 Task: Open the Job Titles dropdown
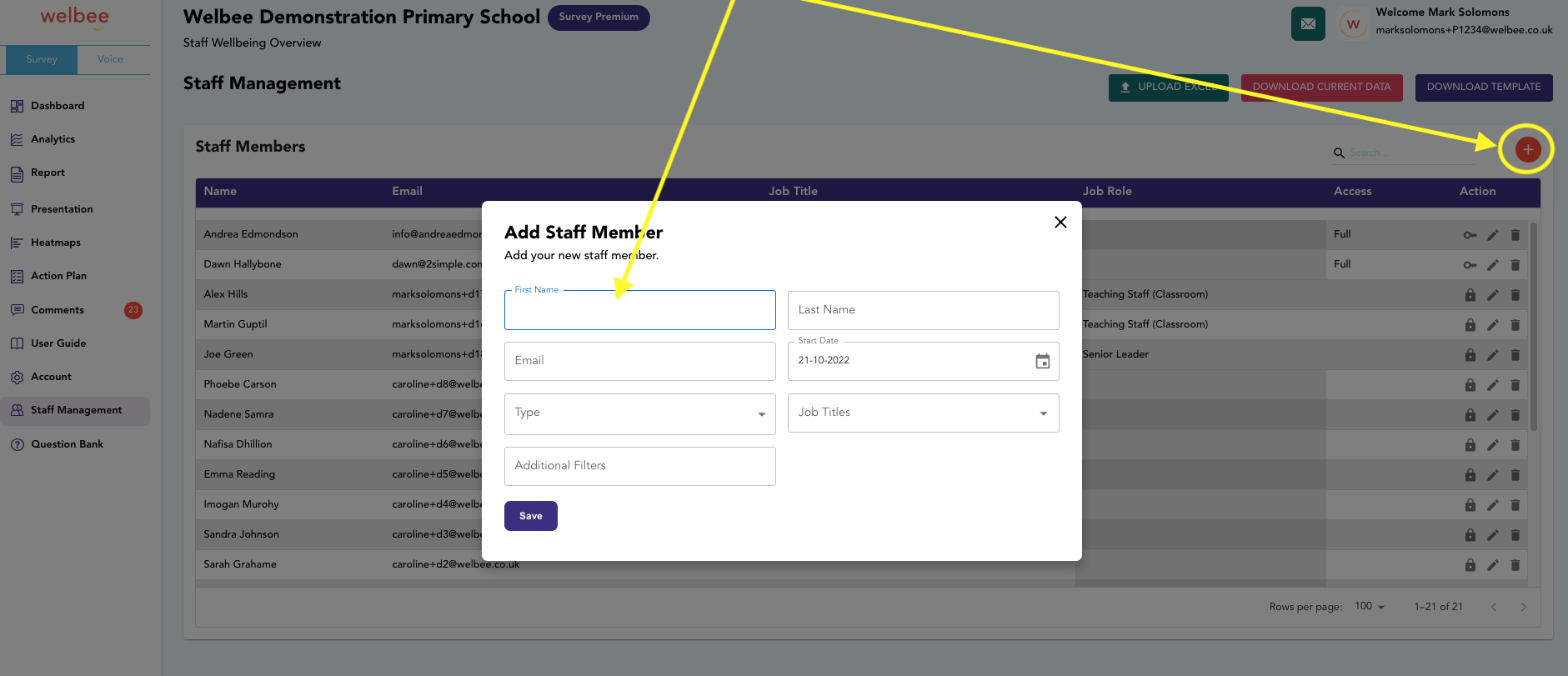click(924, 413)
